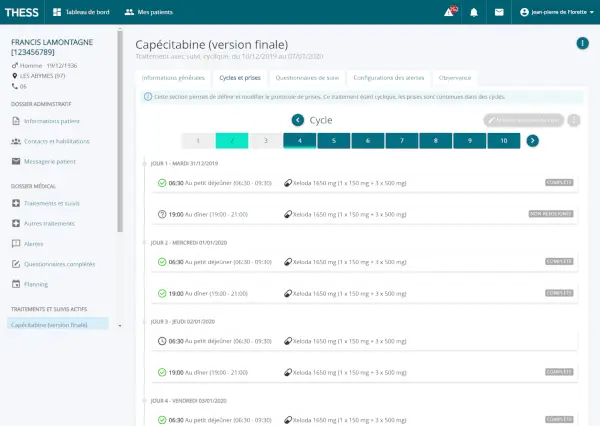Click the sidebar vertical scrollbar
Screen dimensions: 600x426
120,131
